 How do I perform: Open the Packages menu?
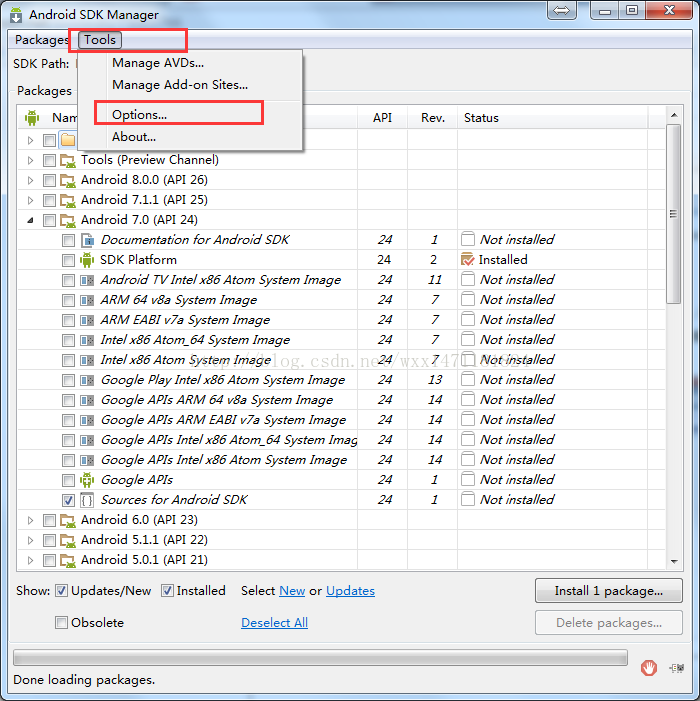pyautogui.click(x=42, y=40)
